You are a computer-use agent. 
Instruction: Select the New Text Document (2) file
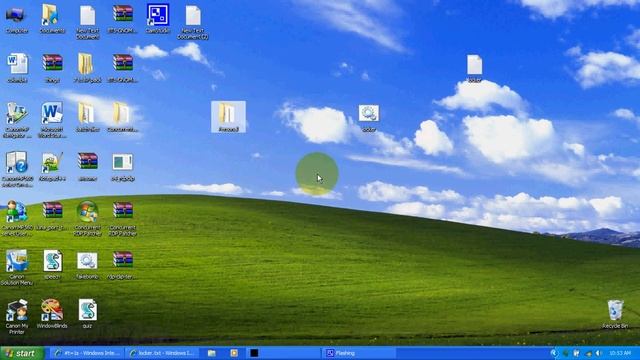[x=193, y=22]
